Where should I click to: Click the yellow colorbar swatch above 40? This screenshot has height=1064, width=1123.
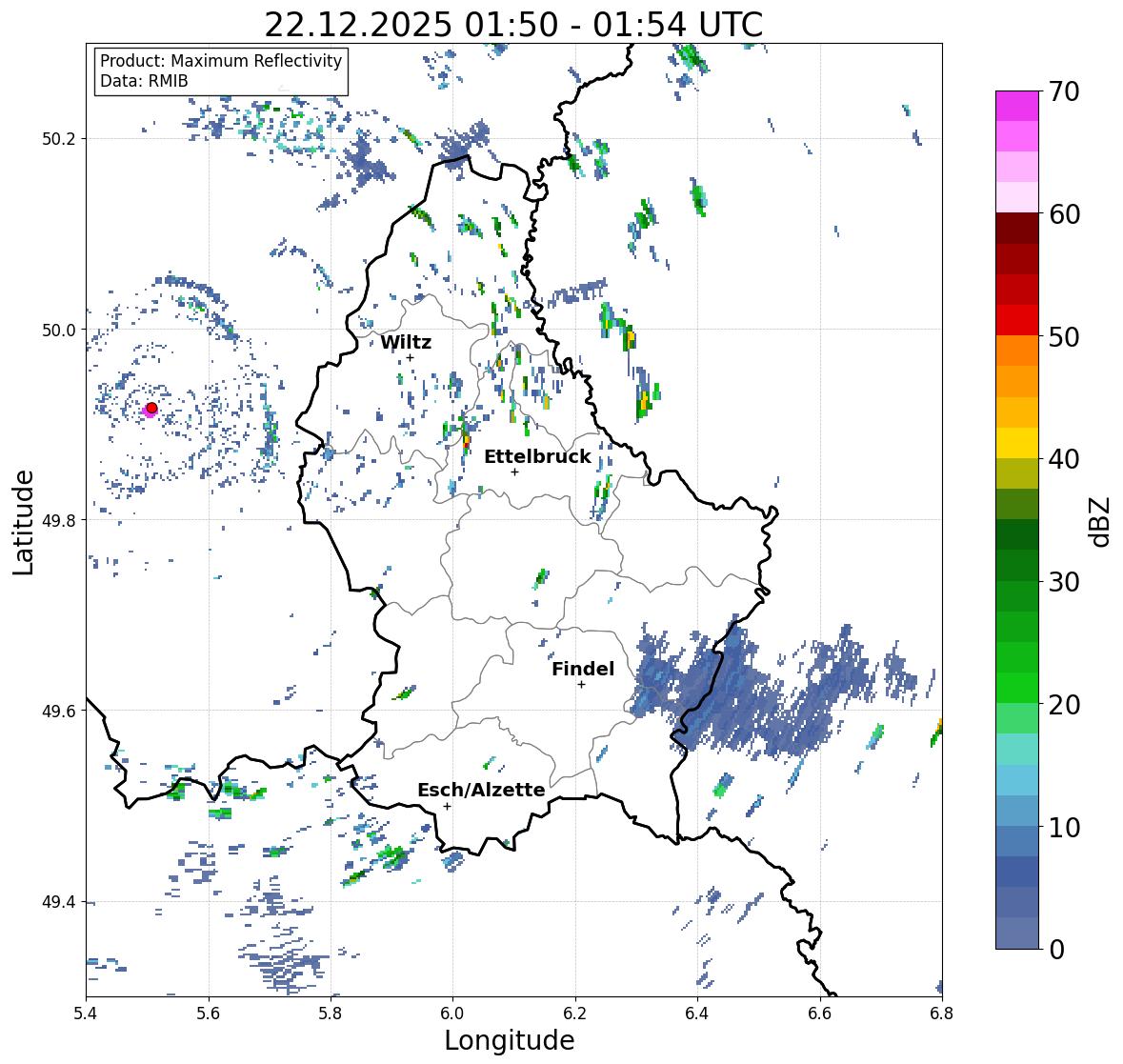[x=1017, y=443]
